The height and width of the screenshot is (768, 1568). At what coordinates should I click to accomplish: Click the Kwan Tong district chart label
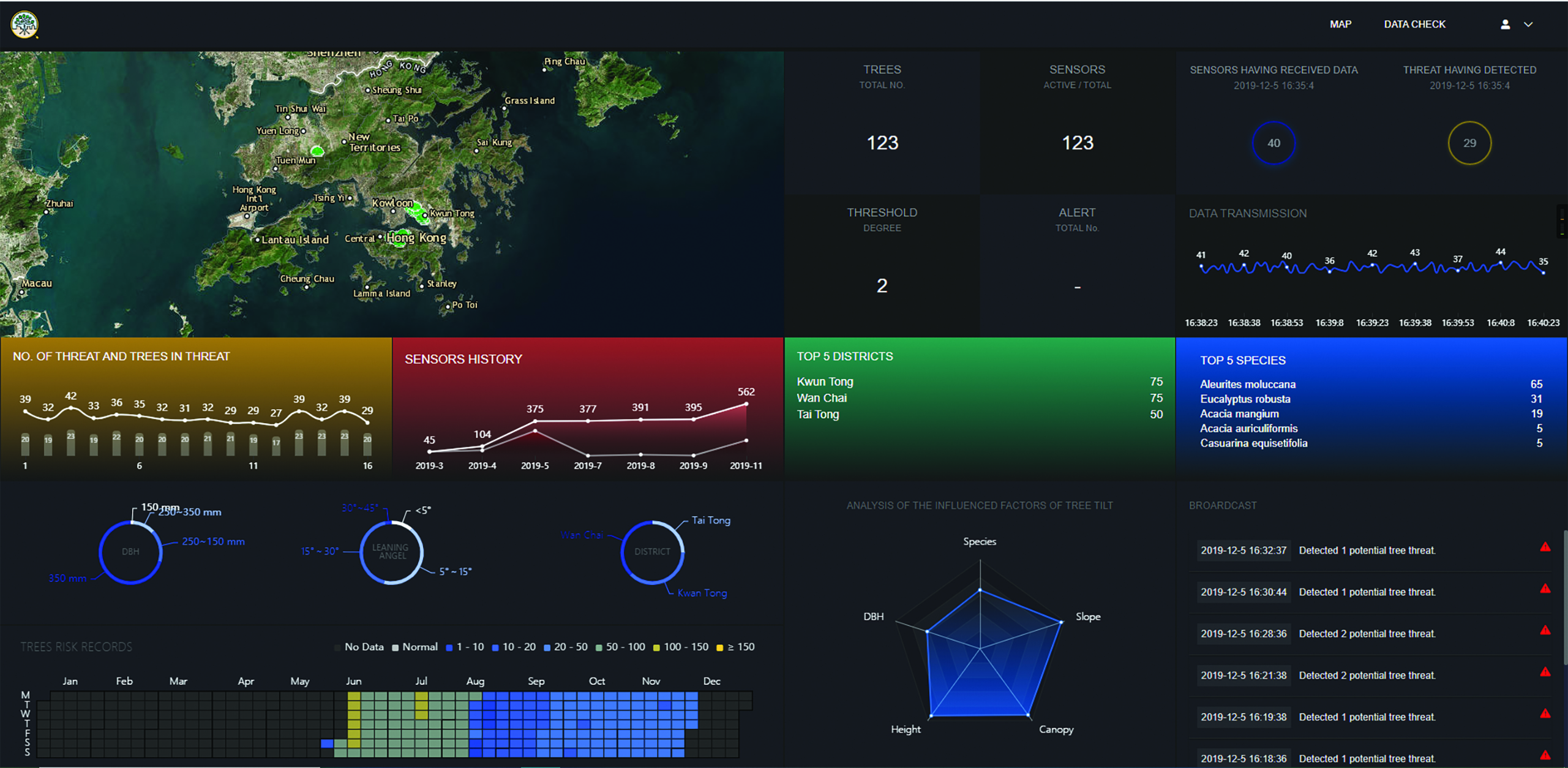702,593
